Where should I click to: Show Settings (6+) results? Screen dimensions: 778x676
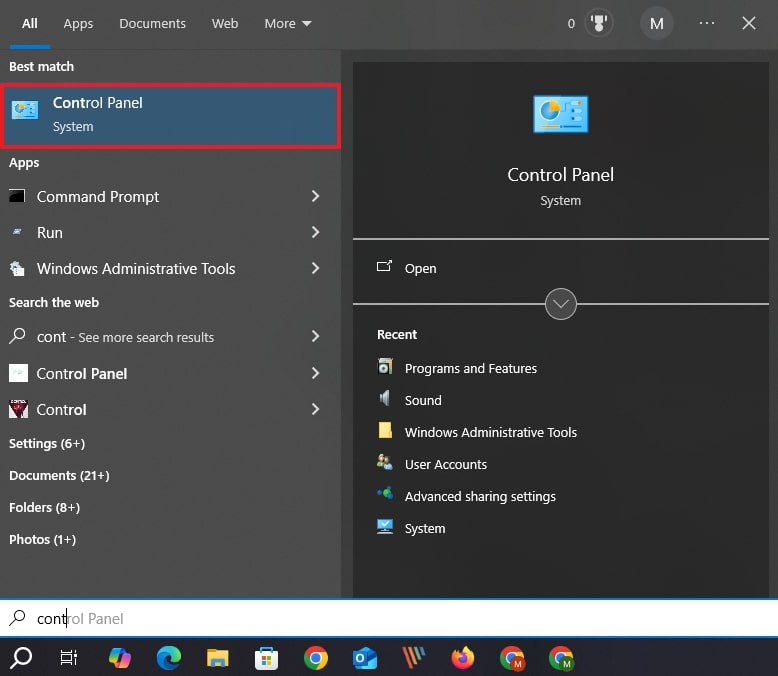tap(47, 443)
